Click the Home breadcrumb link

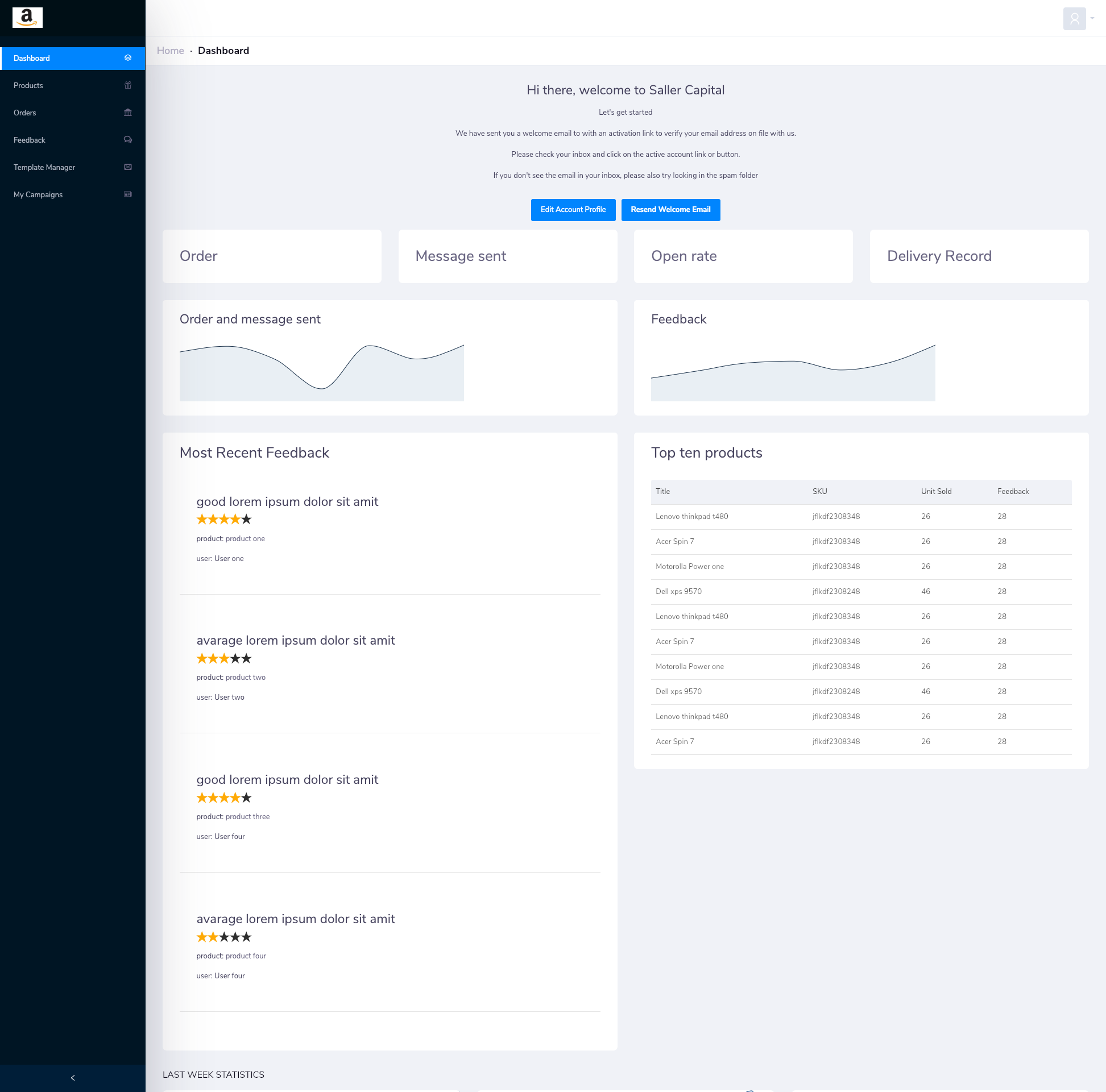coord(170,51)
